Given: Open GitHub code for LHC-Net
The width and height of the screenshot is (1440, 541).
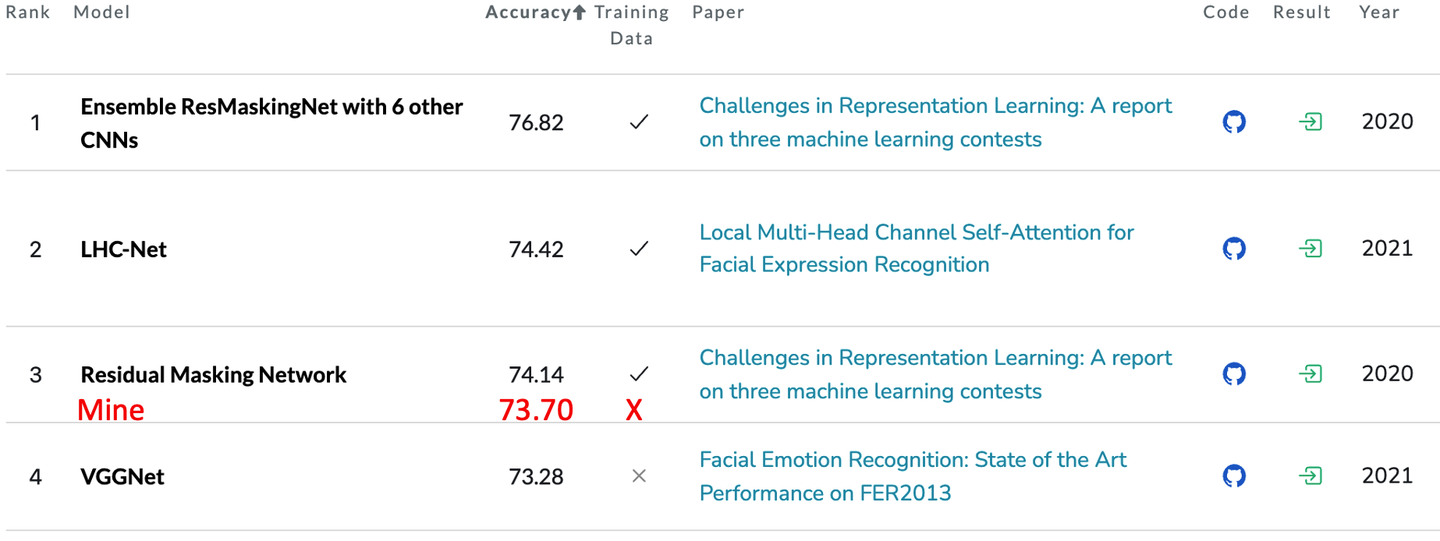Looking at the screenshot, I should (x=1234, y=248).
